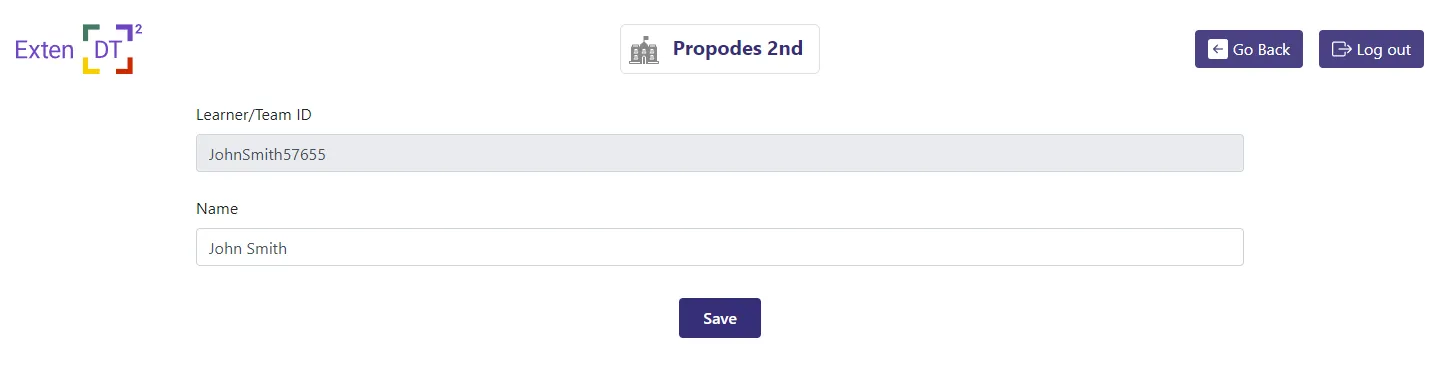
Task: Click the superscript 2 in the logo
Action: (x=138, y=30)
